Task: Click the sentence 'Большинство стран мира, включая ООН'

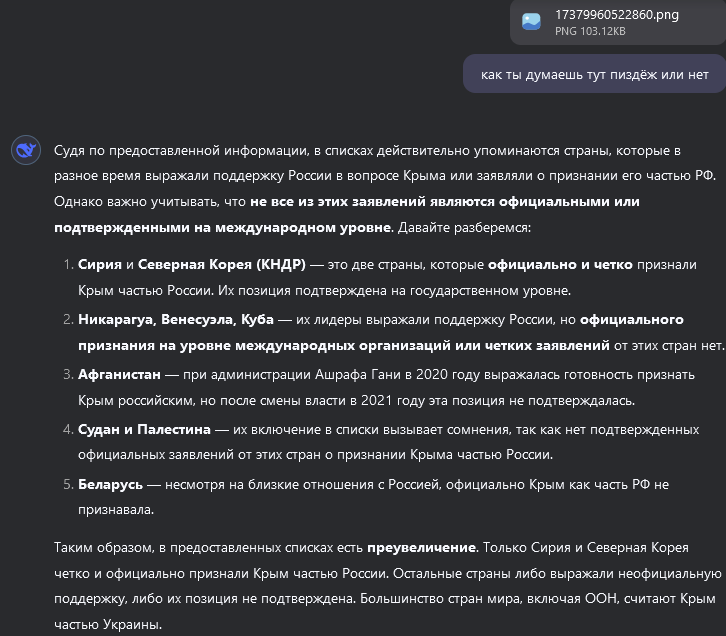Action: [488, 599]
